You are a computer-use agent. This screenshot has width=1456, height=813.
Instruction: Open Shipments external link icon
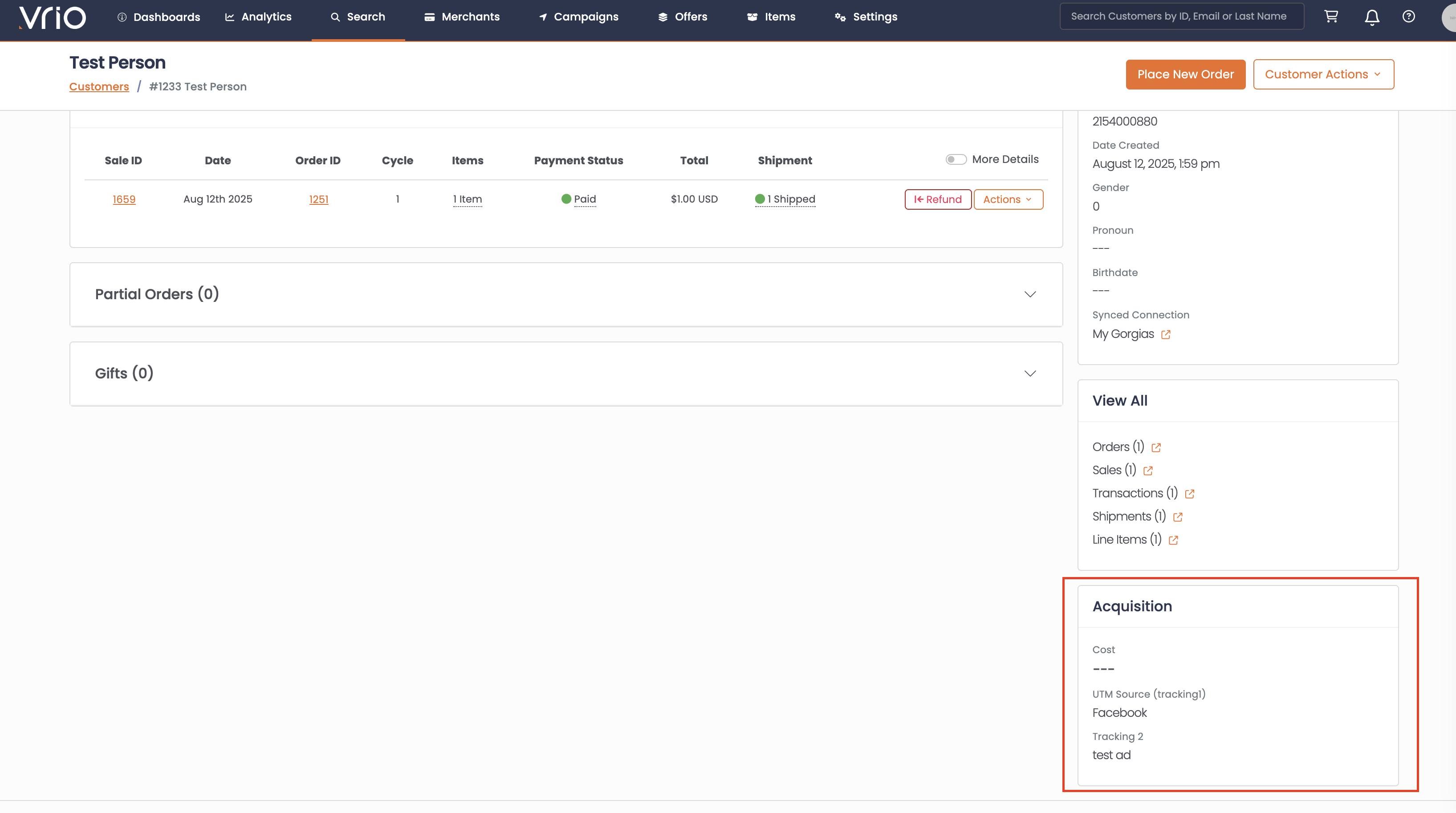click(x=1177, y=517)
